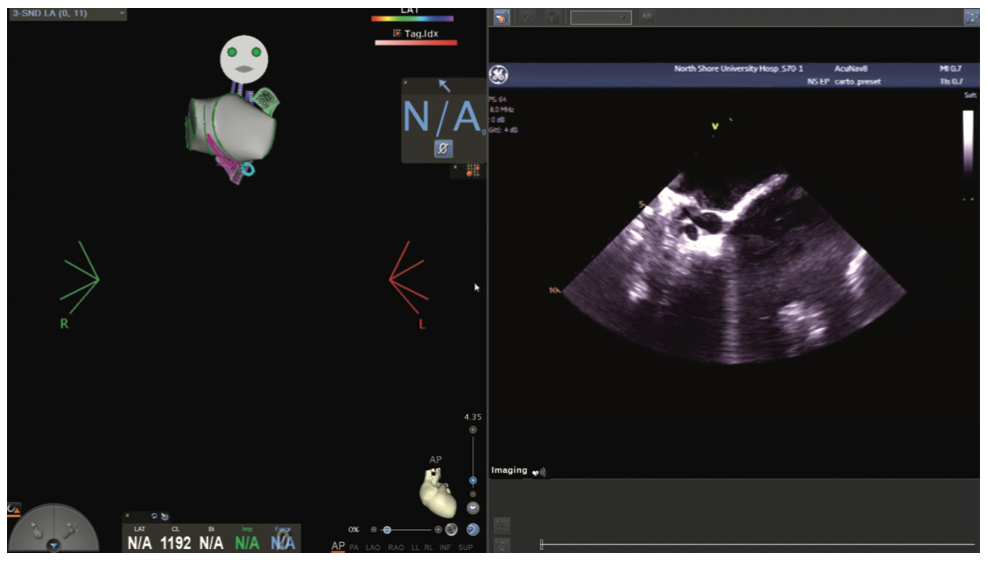988x562 pixels.
Task: Click the upper dimmed icon left of the timeline
Action: (502, 525)
